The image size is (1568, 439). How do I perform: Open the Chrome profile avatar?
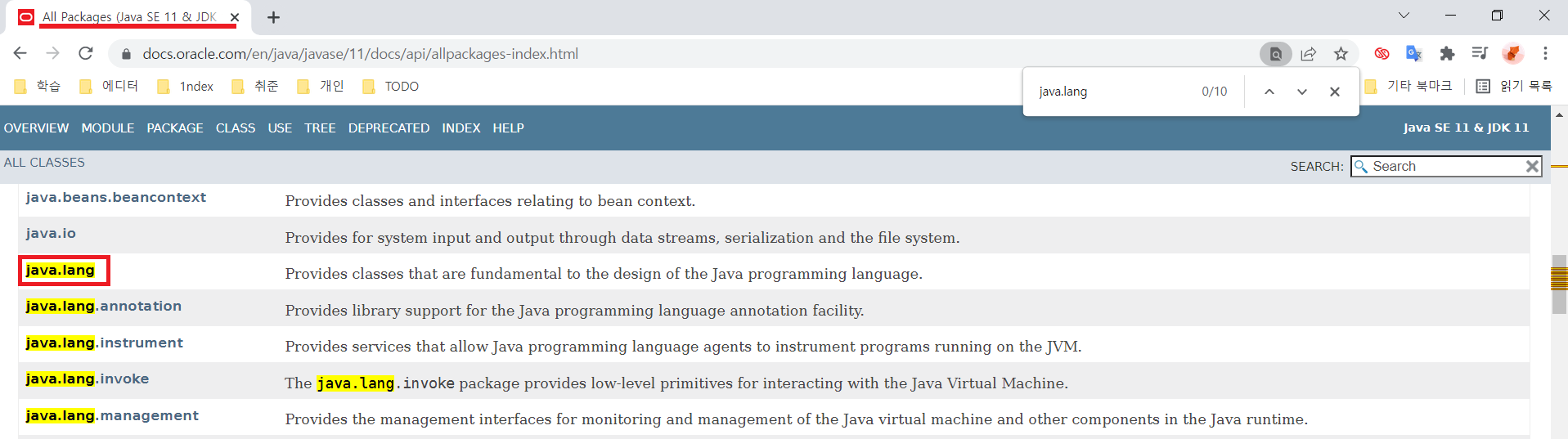point(1512,54)
